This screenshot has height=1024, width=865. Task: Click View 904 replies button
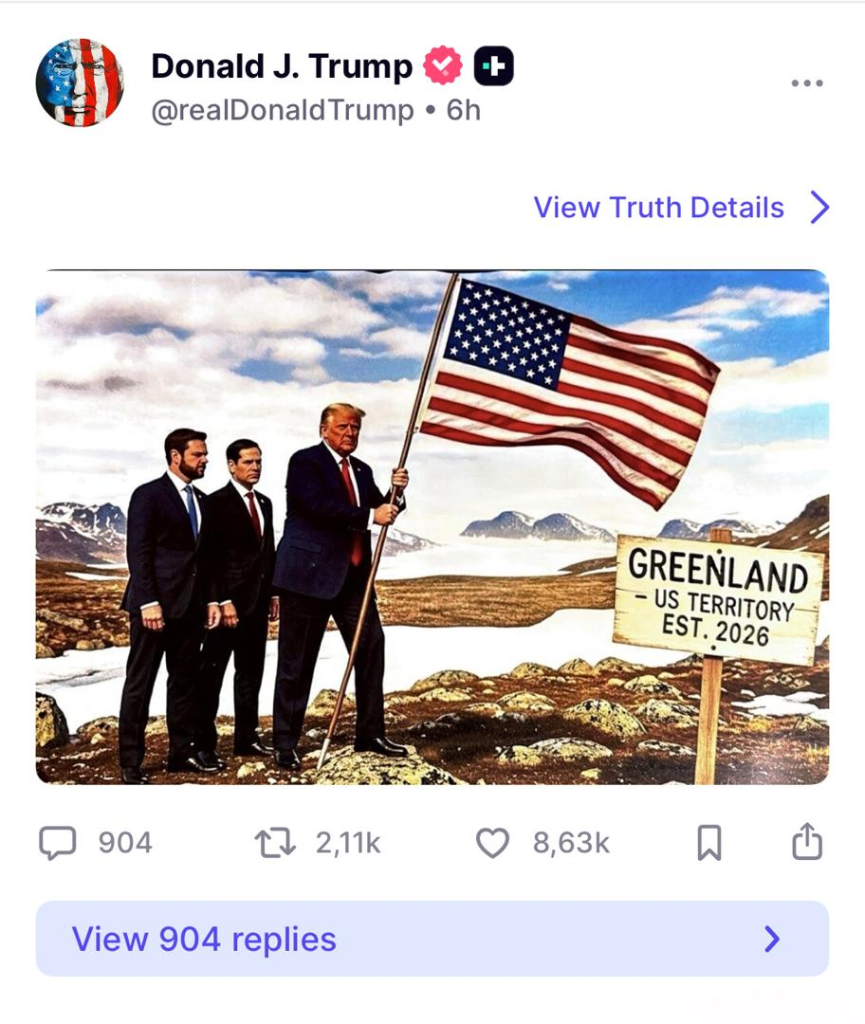tap(432, 938)
